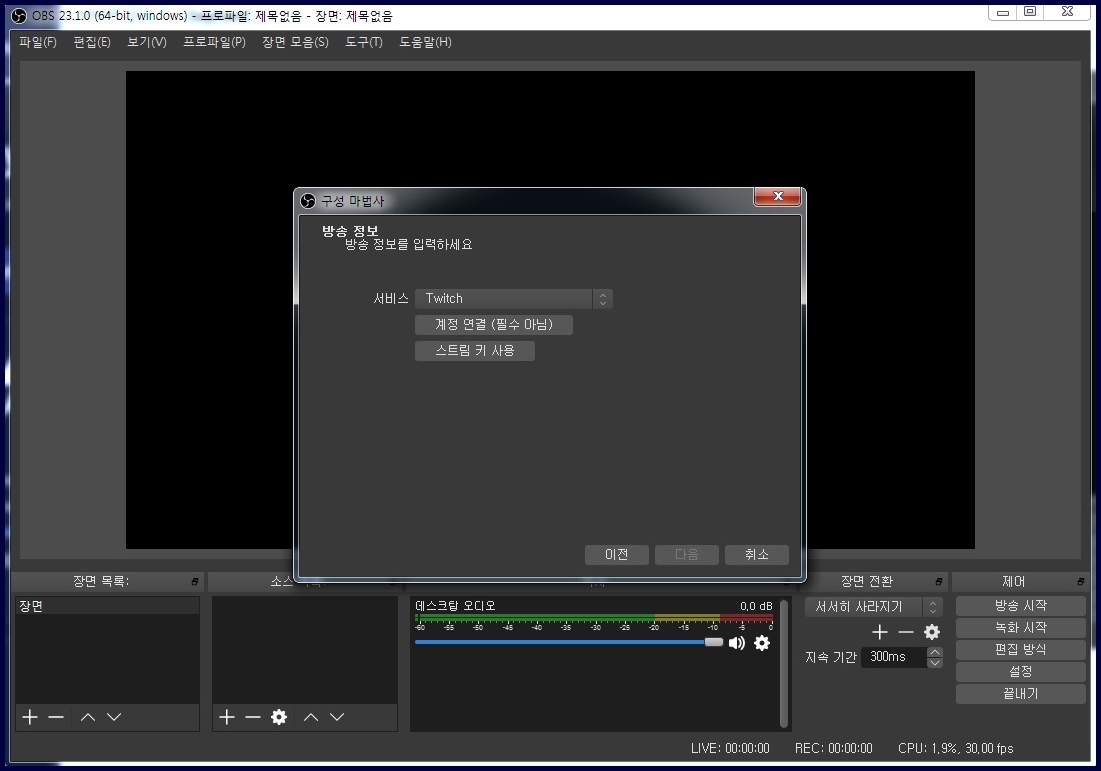
Task: Click the REC: 00:00:00 status text
Action: click(x=833, y=749)
